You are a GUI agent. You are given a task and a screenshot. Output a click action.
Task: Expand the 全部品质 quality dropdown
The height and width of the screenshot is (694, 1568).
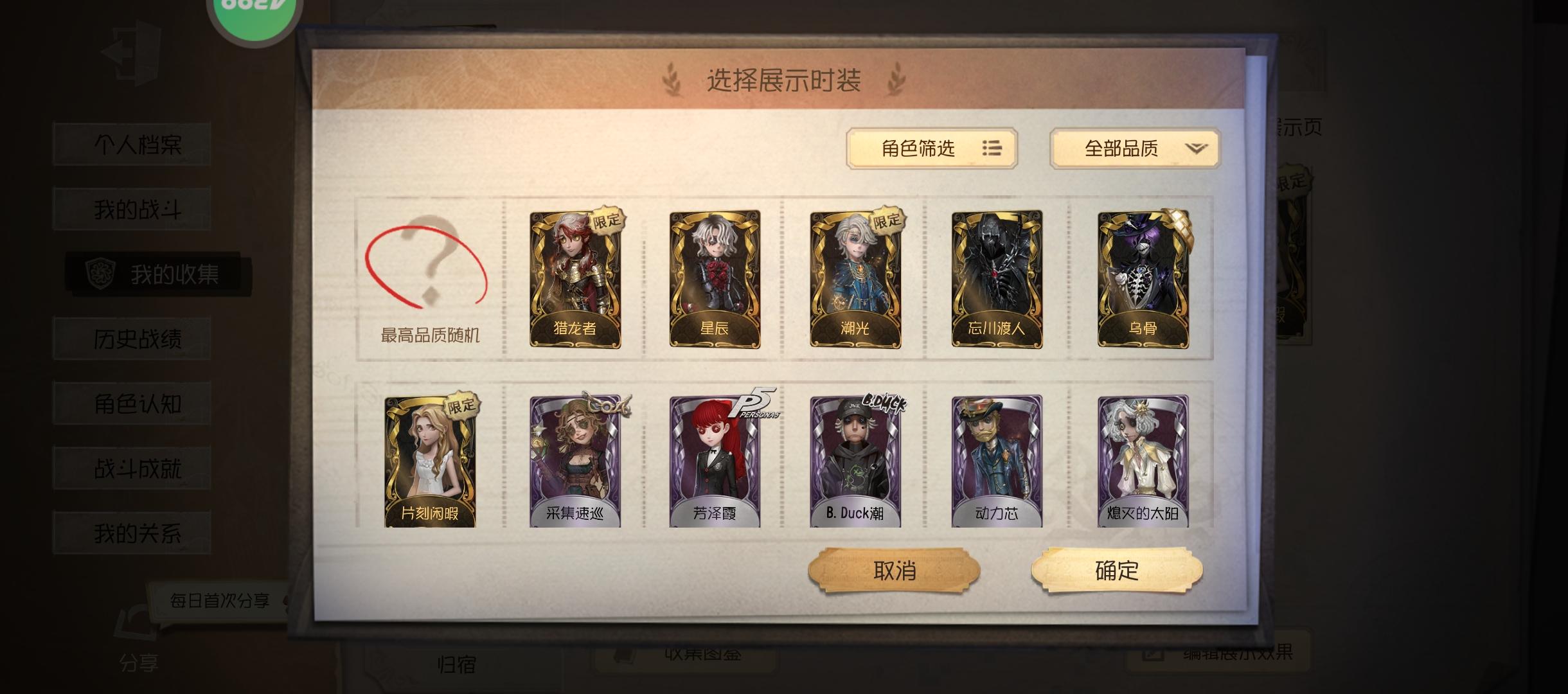(1135, 148)
